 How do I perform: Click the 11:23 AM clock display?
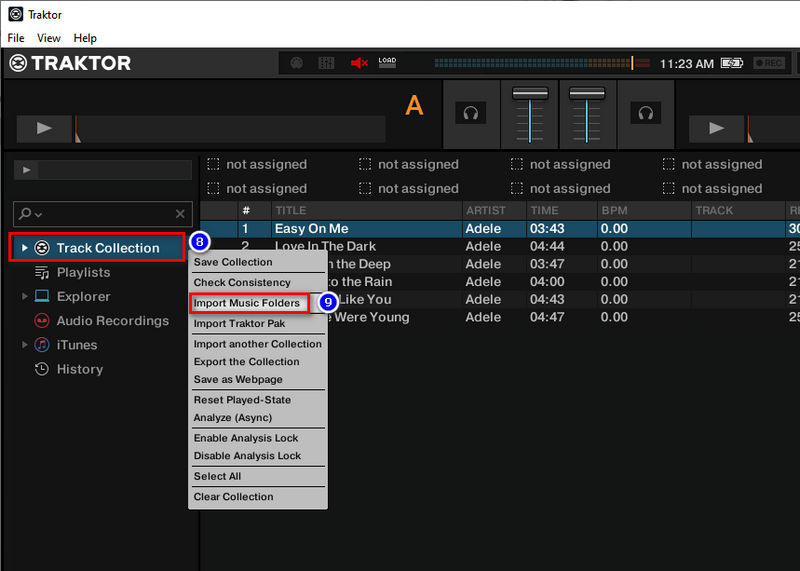pos(687,64)
